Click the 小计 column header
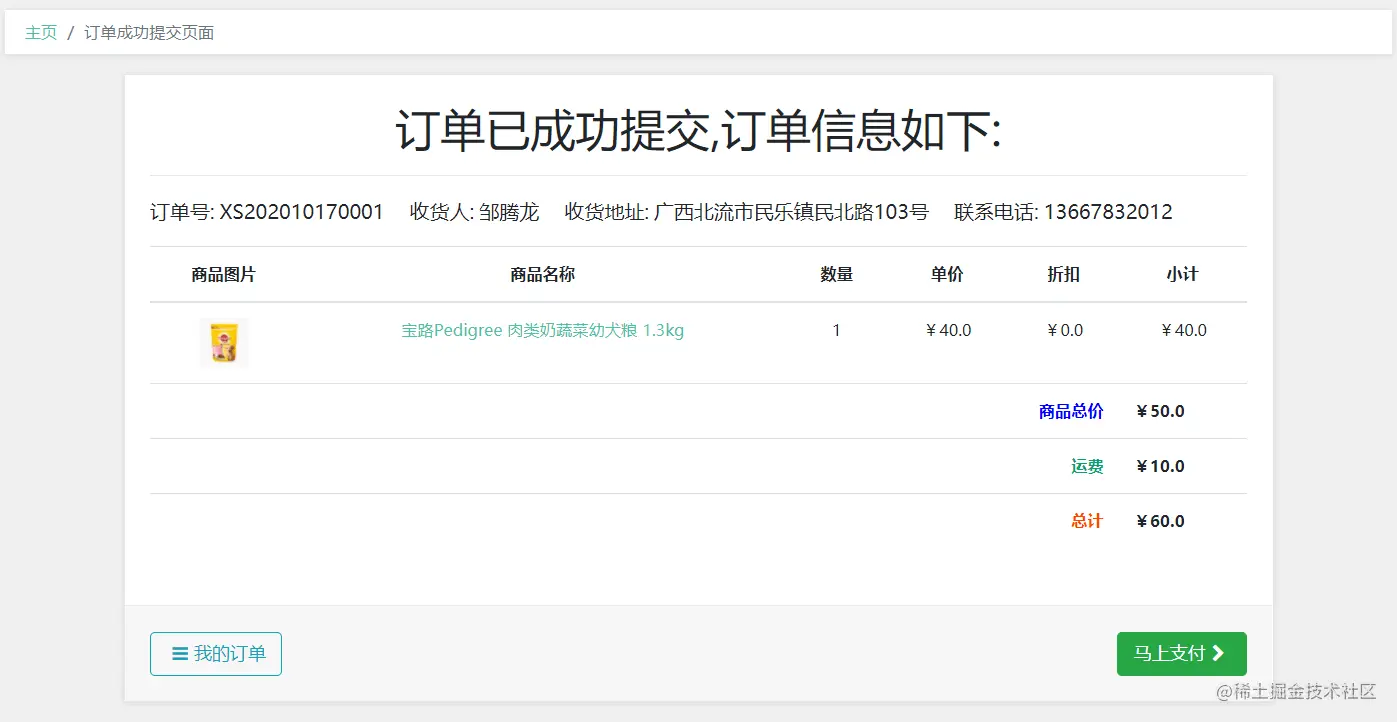 click(1182, 274)
